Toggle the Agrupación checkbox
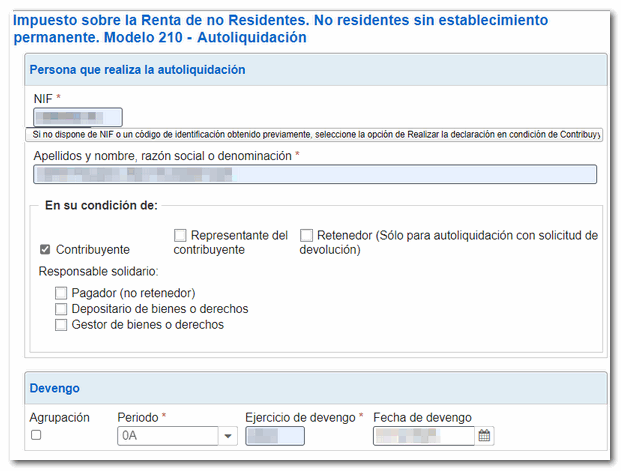 37,435
